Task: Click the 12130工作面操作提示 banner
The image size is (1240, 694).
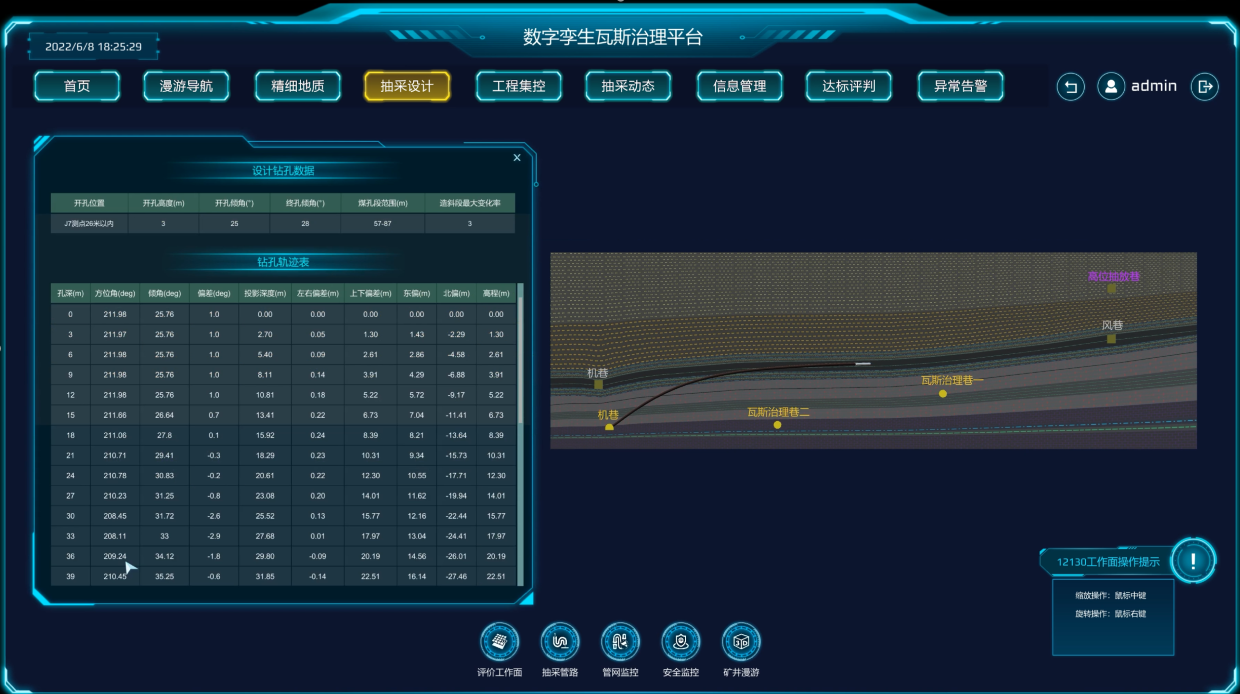Action: coord(1108,562)
